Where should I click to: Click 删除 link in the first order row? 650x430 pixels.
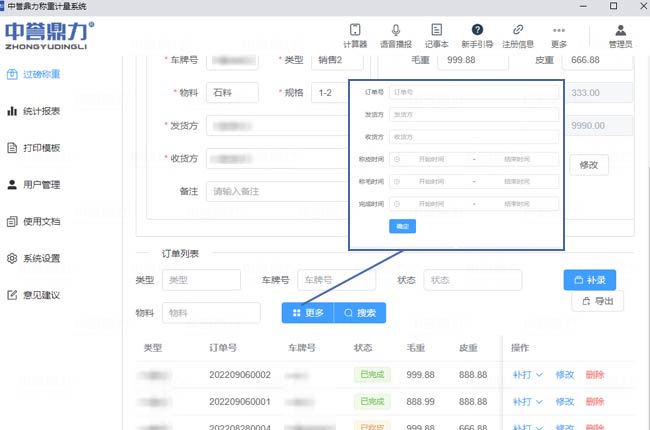point(595,375)
